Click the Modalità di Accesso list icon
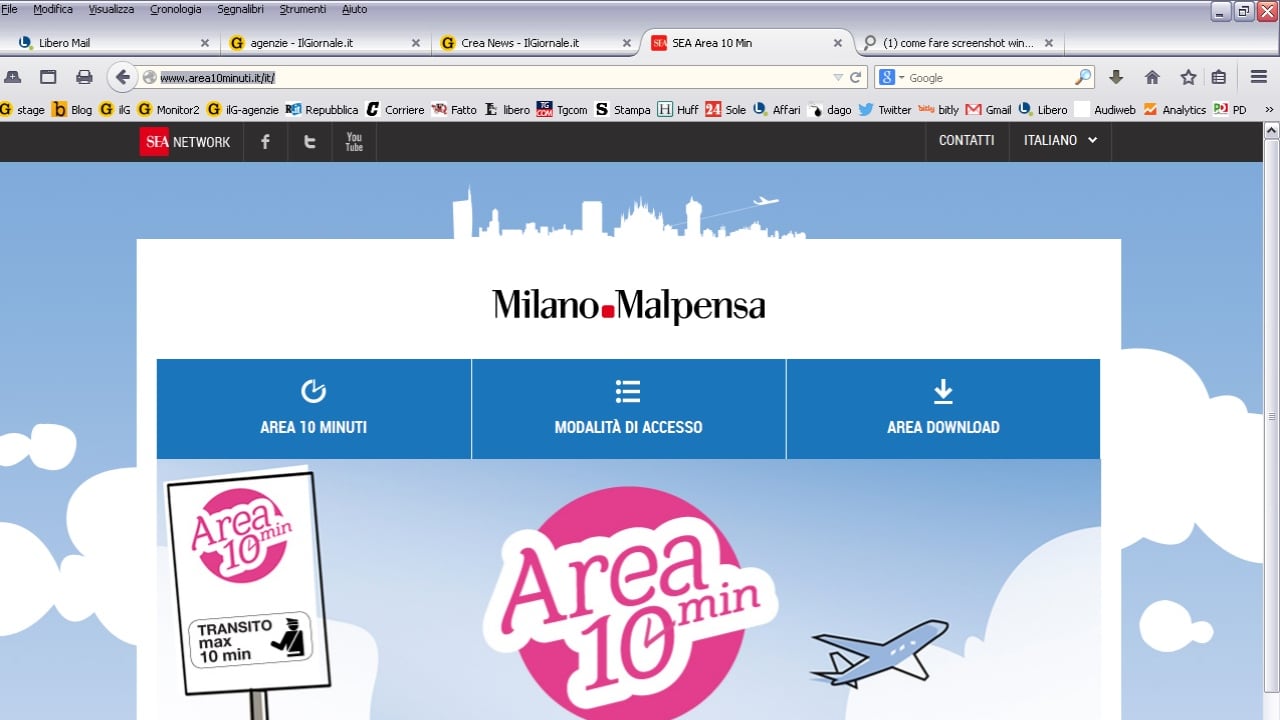The width and height of the screenshot is (1280, 720). click(628, 391)
